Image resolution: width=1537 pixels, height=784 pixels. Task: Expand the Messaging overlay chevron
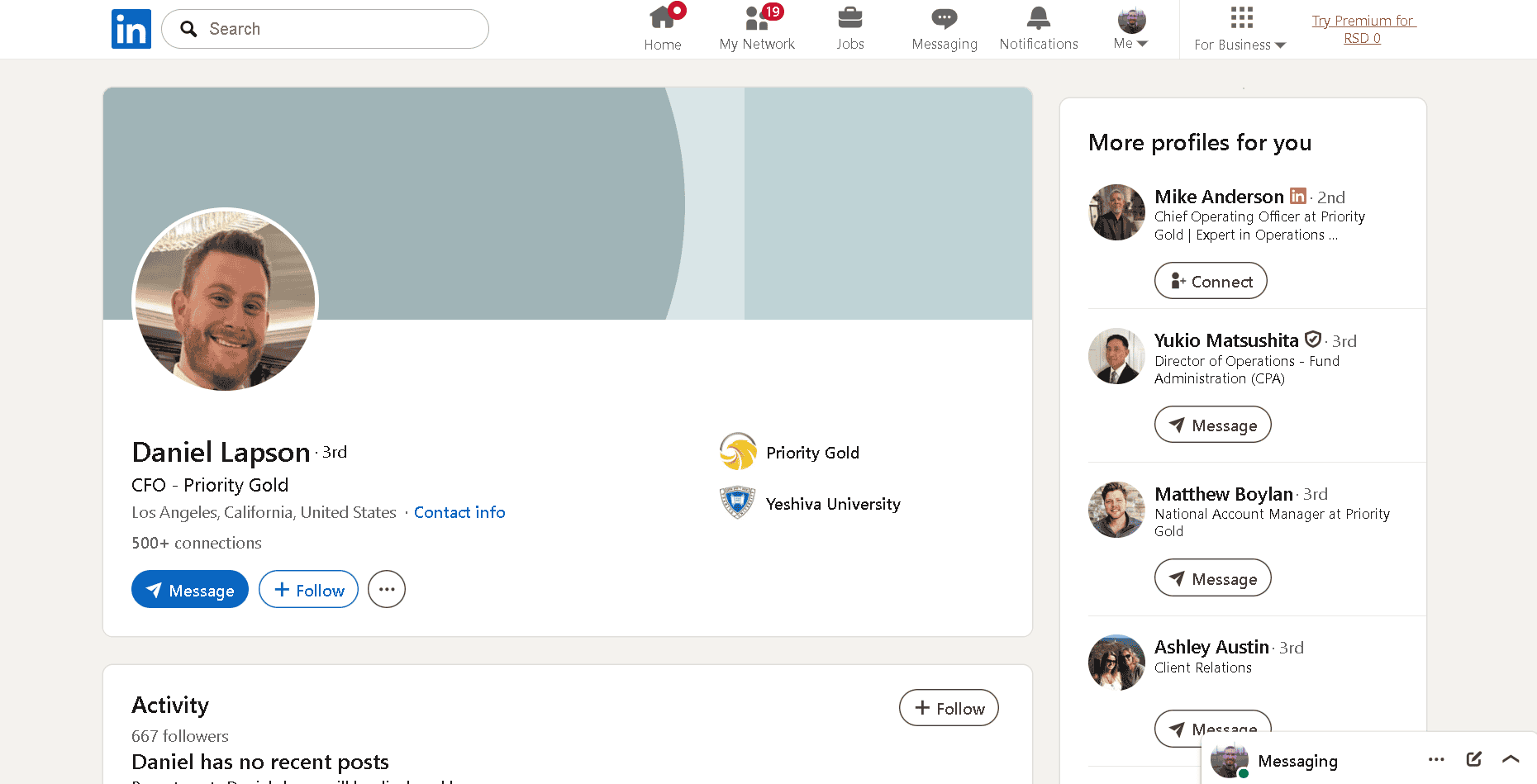1511,759
